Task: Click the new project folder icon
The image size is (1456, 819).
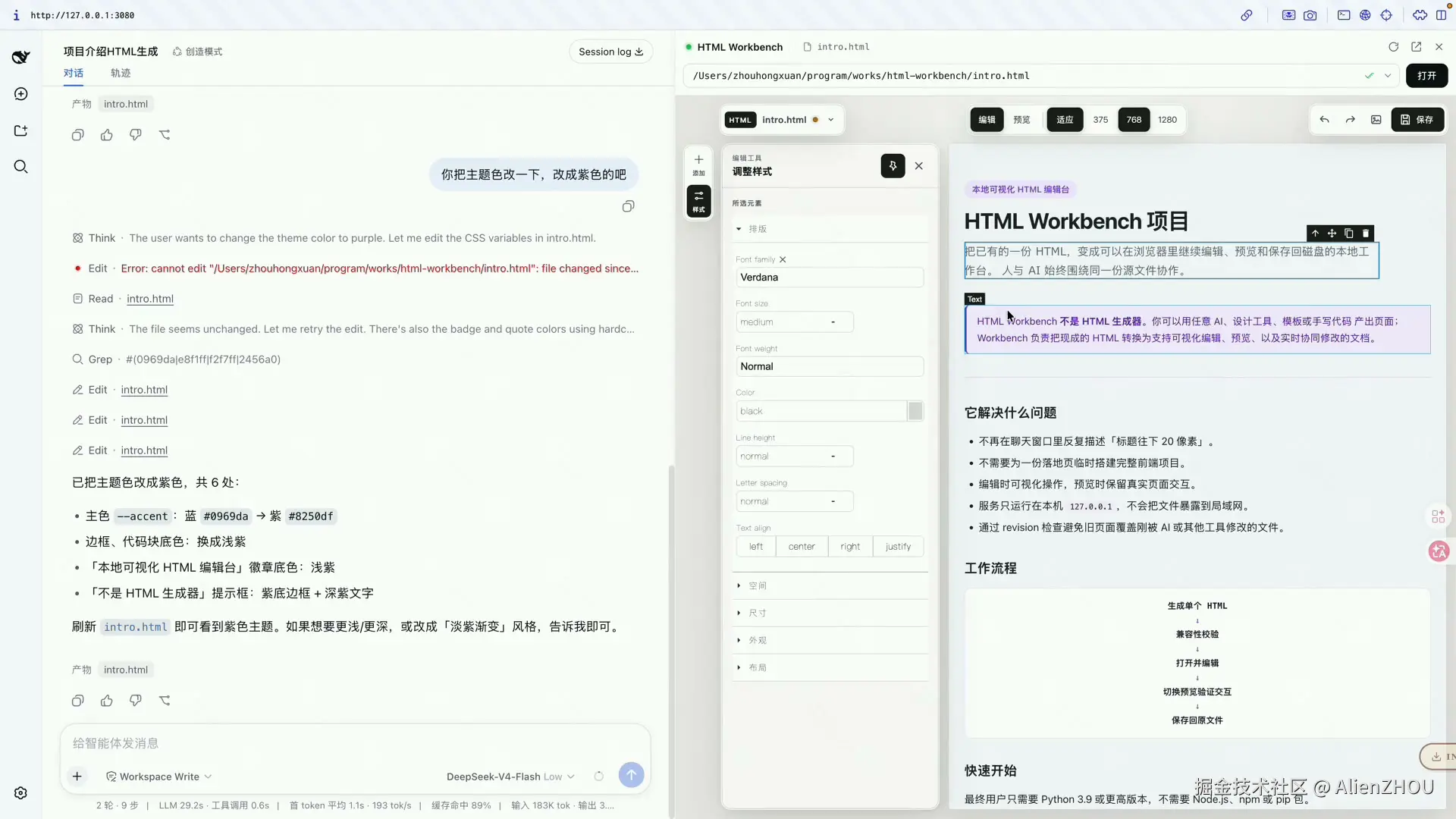Action: (x=20, y=130)
